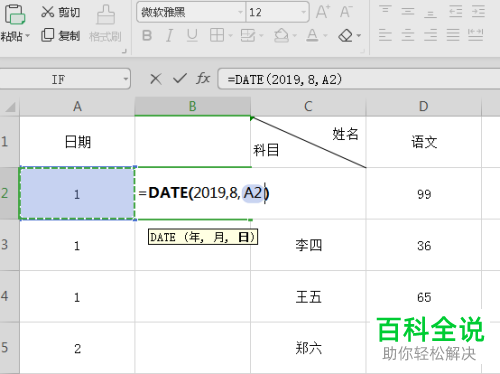Increase indent icon
Viewport: 500px width, 374px height.
tap(478, 12)
